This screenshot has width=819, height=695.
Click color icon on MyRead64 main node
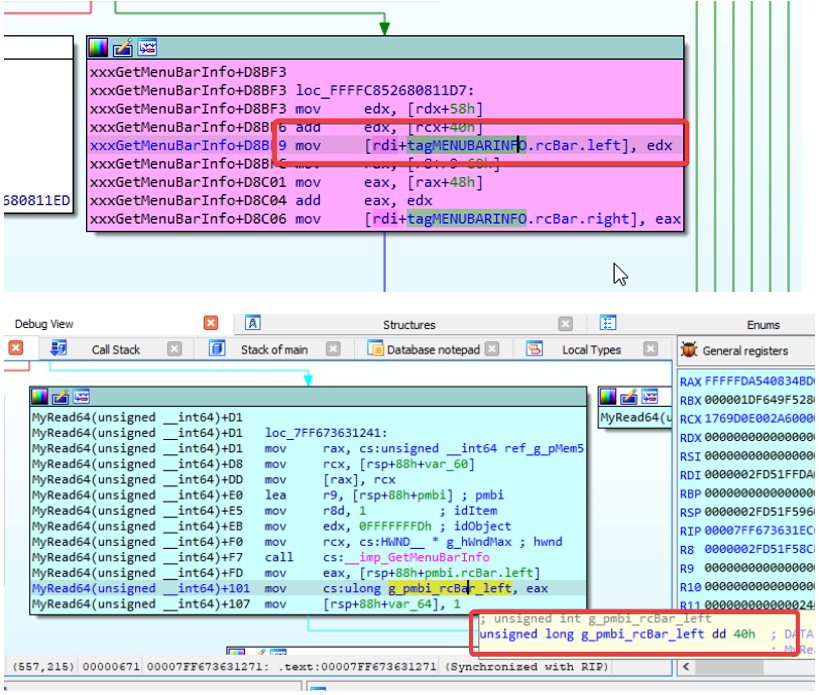tap(40, 397)
